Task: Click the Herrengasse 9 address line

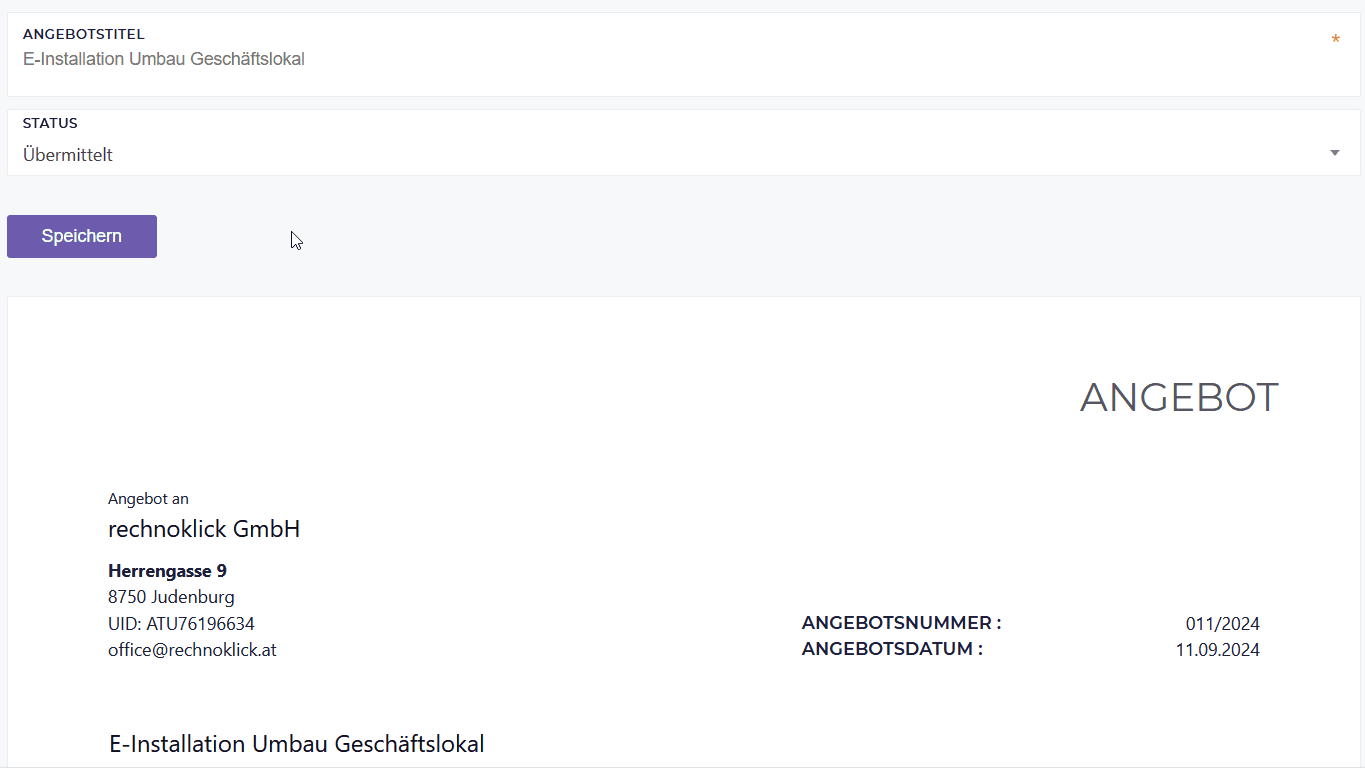Action: [167, 571]
